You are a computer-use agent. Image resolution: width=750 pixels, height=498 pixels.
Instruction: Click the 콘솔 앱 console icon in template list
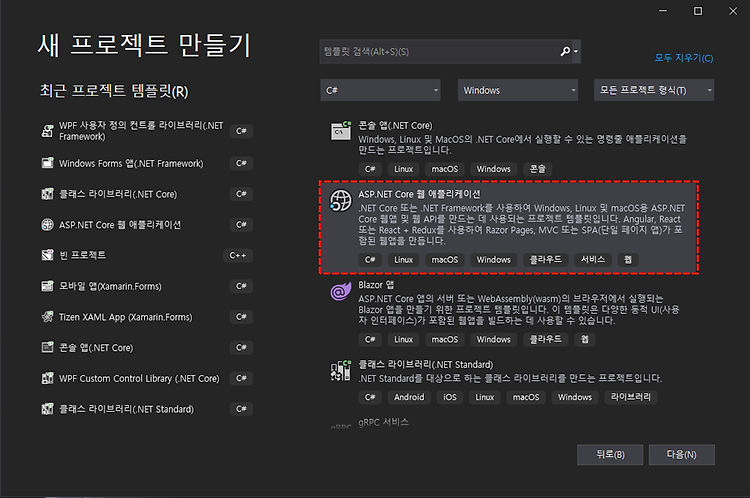pos(341,131)
